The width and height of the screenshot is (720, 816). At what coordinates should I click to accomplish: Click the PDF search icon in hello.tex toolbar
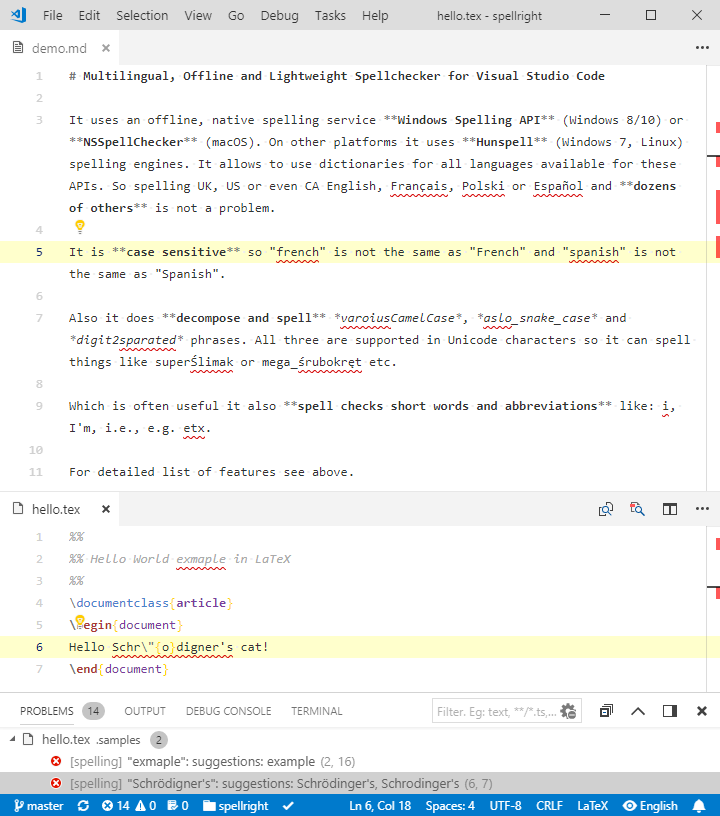point(637,509)
